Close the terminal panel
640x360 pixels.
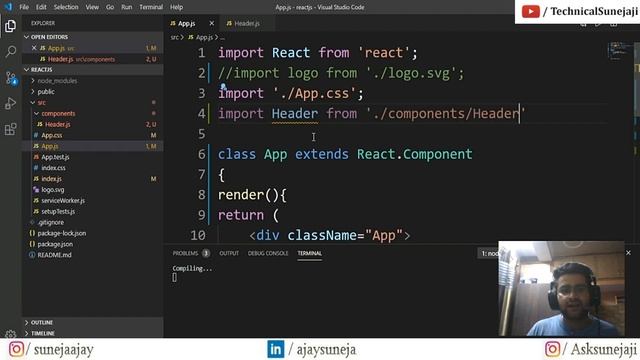pyautogui.click(x=629, y=253)
